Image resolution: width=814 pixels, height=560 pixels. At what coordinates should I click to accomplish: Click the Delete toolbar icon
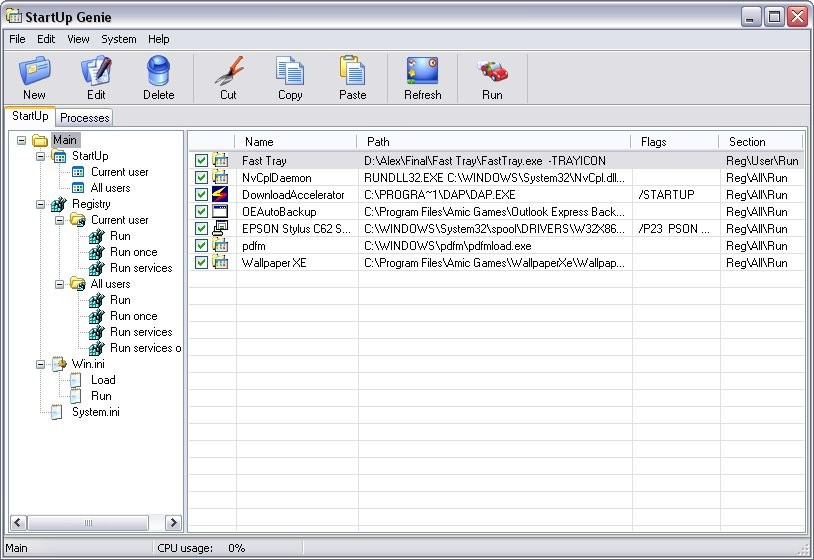click(158, 71)
